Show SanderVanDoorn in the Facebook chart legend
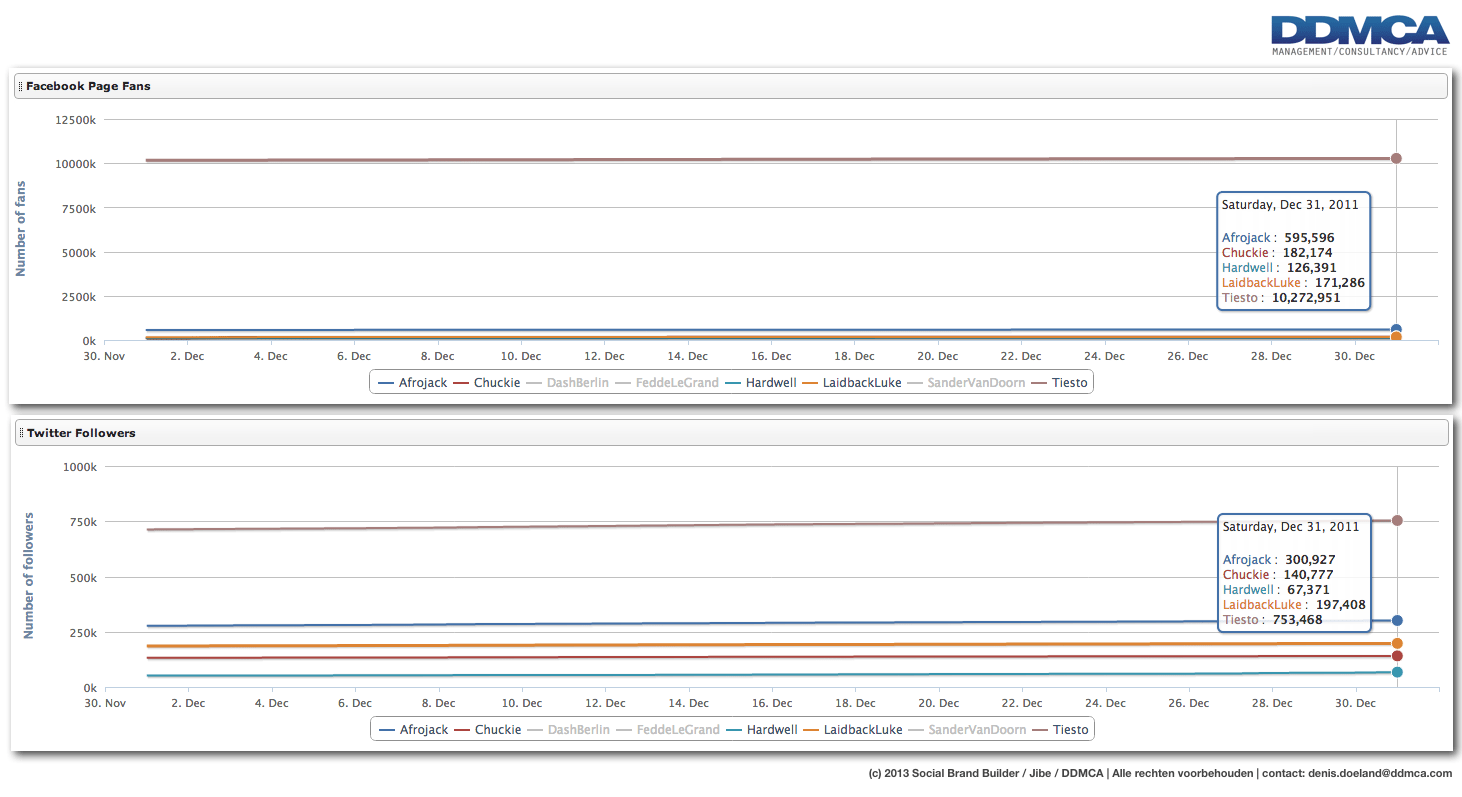The width and height of the screenshot is (1462, 797). [976, 383]
